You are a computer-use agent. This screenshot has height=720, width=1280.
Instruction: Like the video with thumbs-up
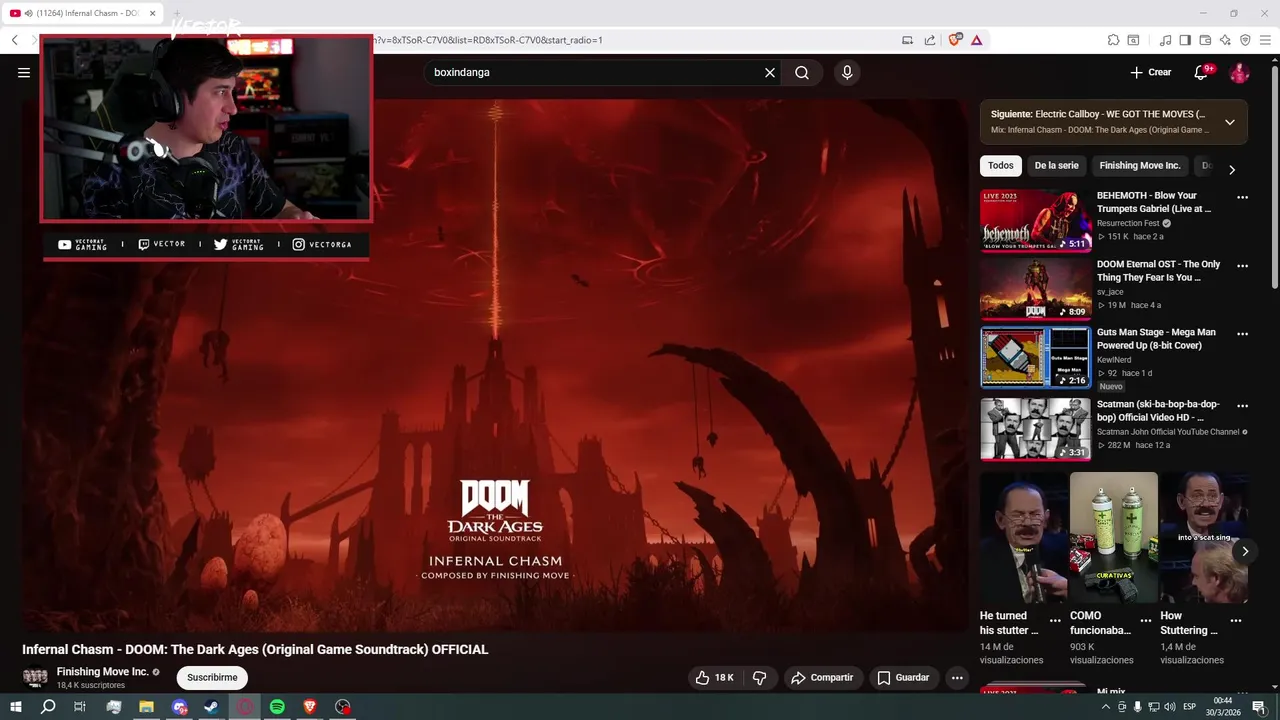715,678
